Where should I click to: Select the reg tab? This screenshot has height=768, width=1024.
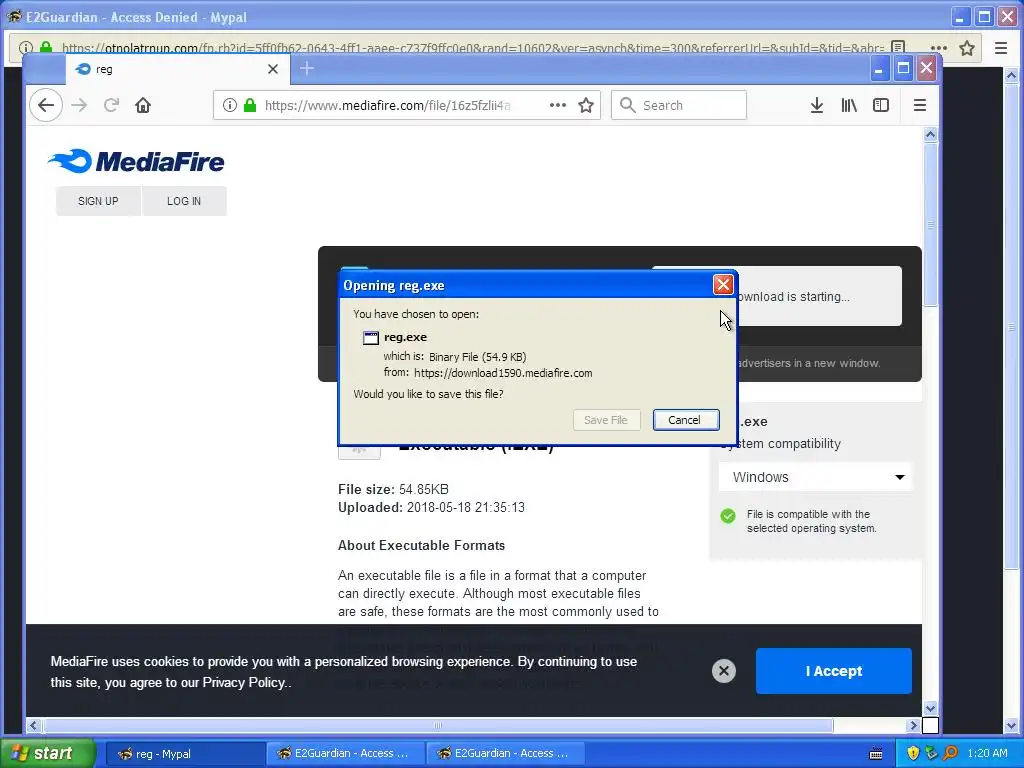point(177,69)
